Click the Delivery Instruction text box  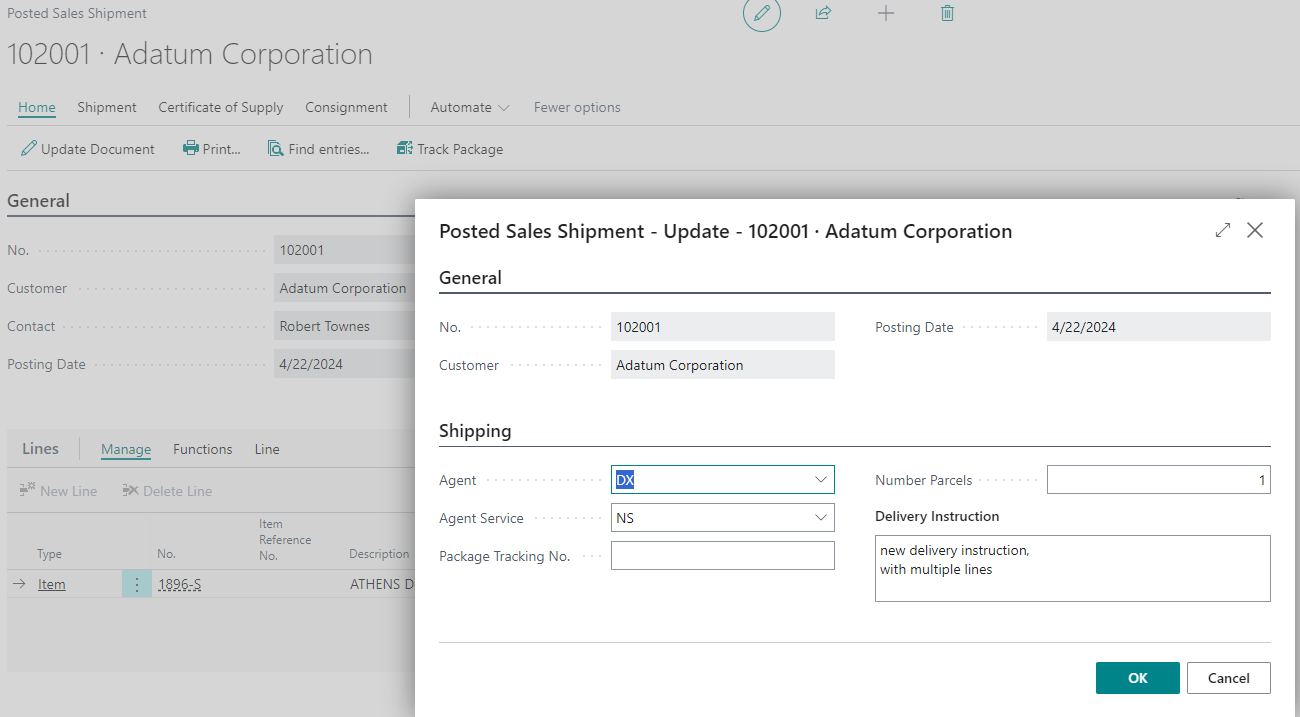pos(1072,568)
